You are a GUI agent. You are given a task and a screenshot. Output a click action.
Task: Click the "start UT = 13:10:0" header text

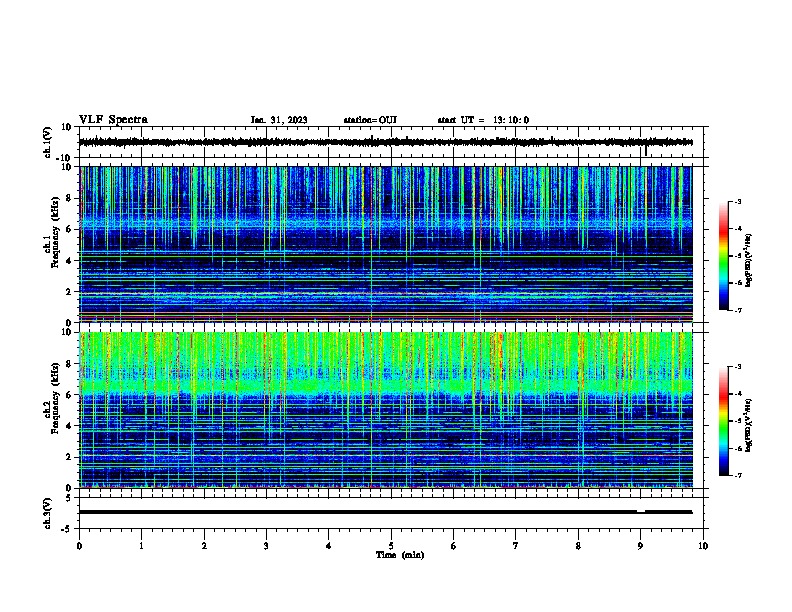coord(483,120)
